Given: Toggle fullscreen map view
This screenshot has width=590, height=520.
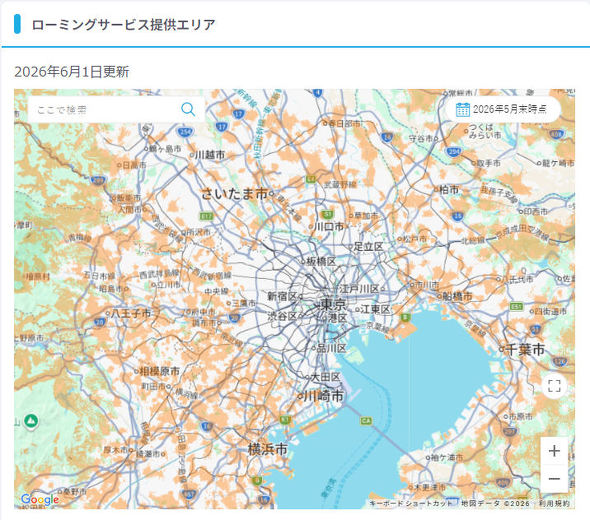Looking at the screenshot, I should [x=554, y=386].
